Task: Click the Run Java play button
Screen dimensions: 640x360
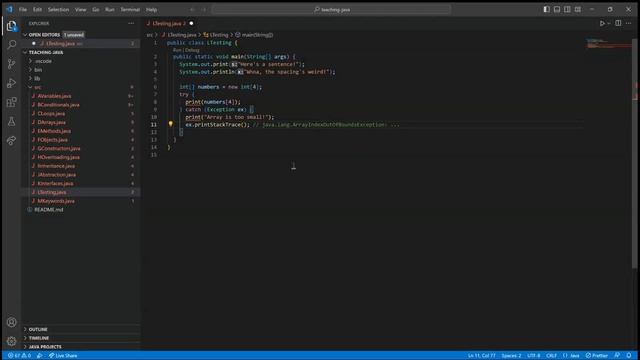Action: pyautogui.click(x=602, y=23)
